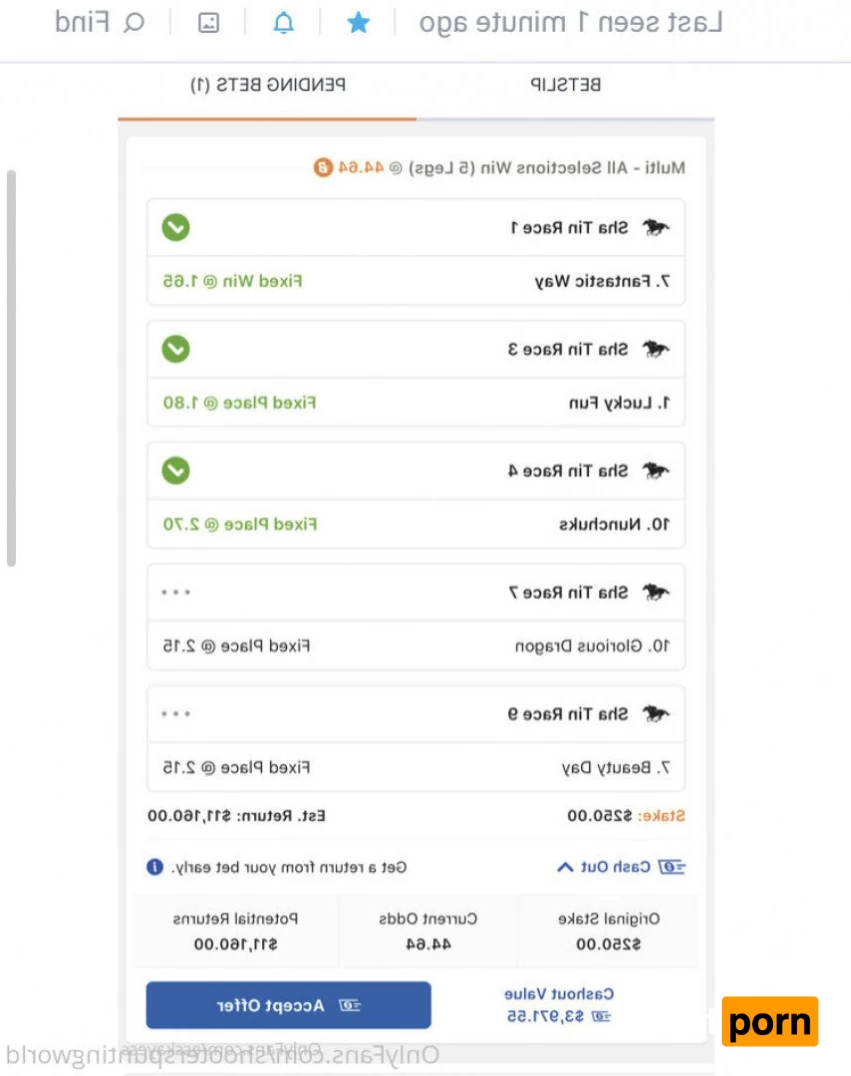Collapse the Cash Out section chevron
The height and width of the screenshot is (1076, 851).
[565, 866]
